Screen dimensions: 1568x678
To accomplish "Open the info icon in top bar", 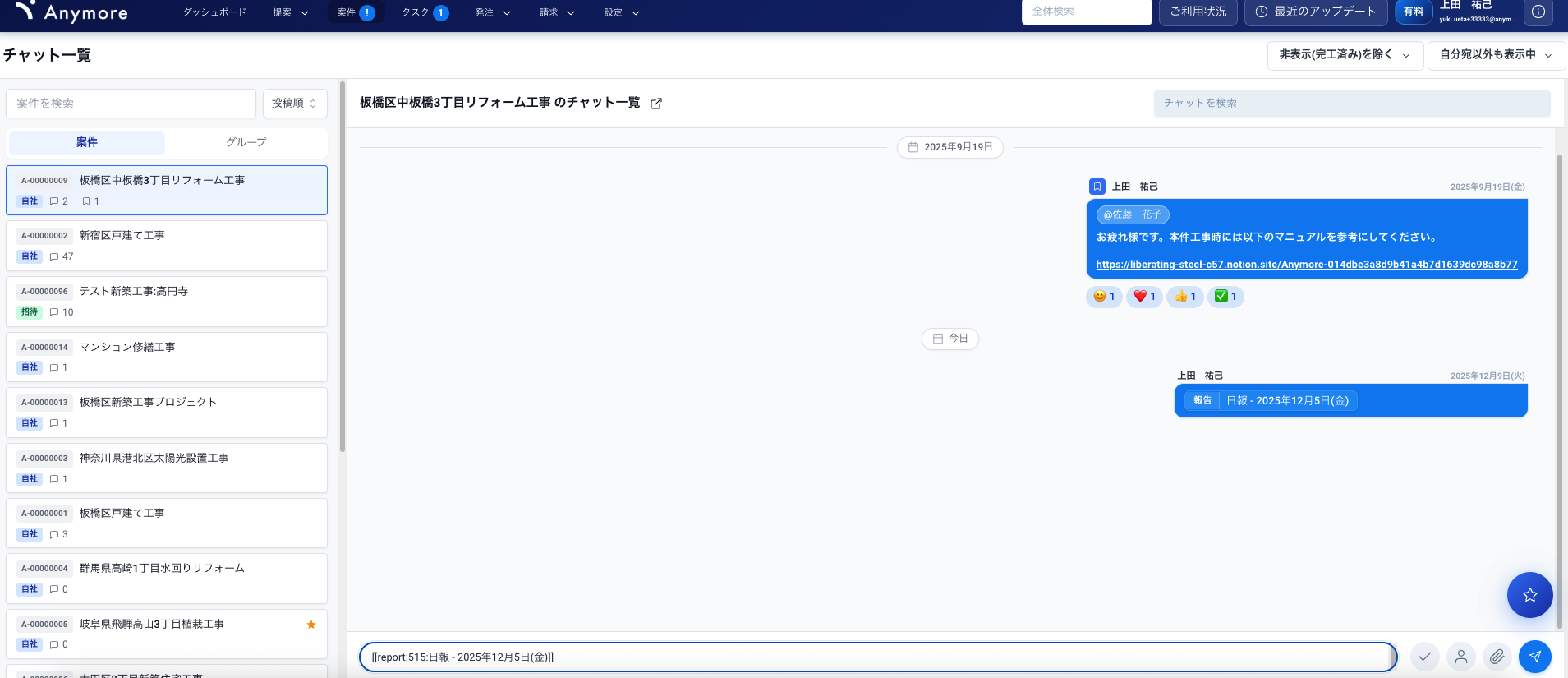I will pyautogui.click(x=1538, y=12).
